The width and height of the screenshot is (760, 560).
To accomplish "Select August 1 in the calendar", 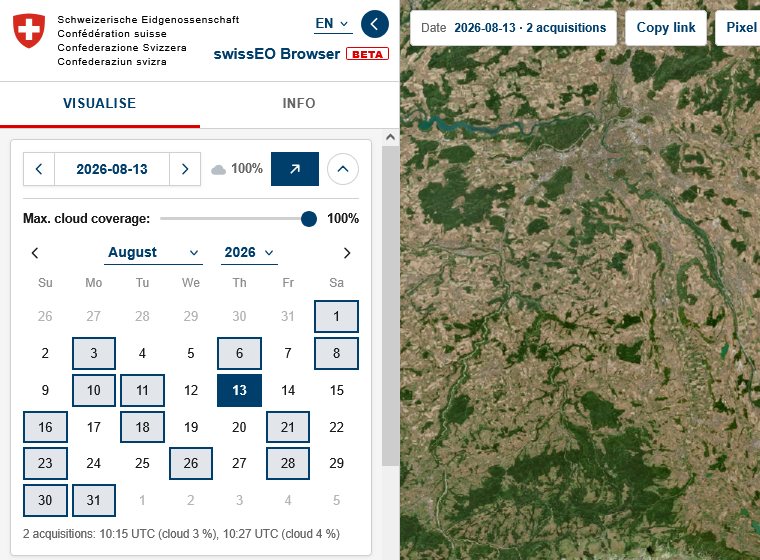I will point(336,317).
